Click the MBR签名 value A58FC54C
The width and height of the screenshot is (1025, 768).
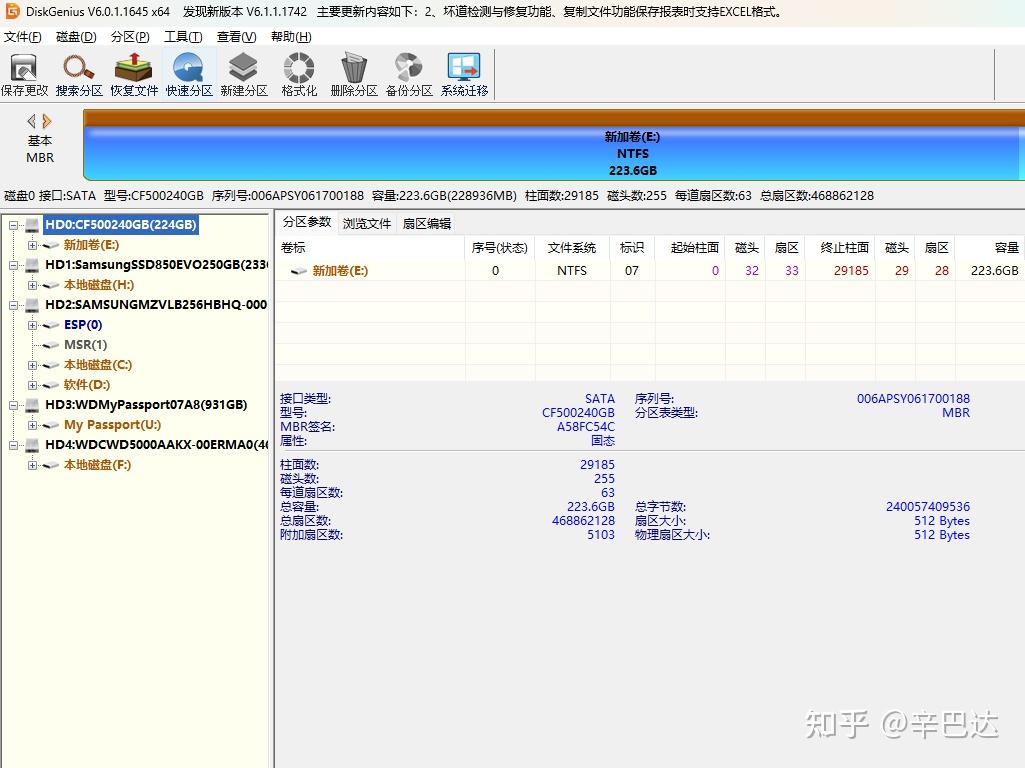coord(586,427)
